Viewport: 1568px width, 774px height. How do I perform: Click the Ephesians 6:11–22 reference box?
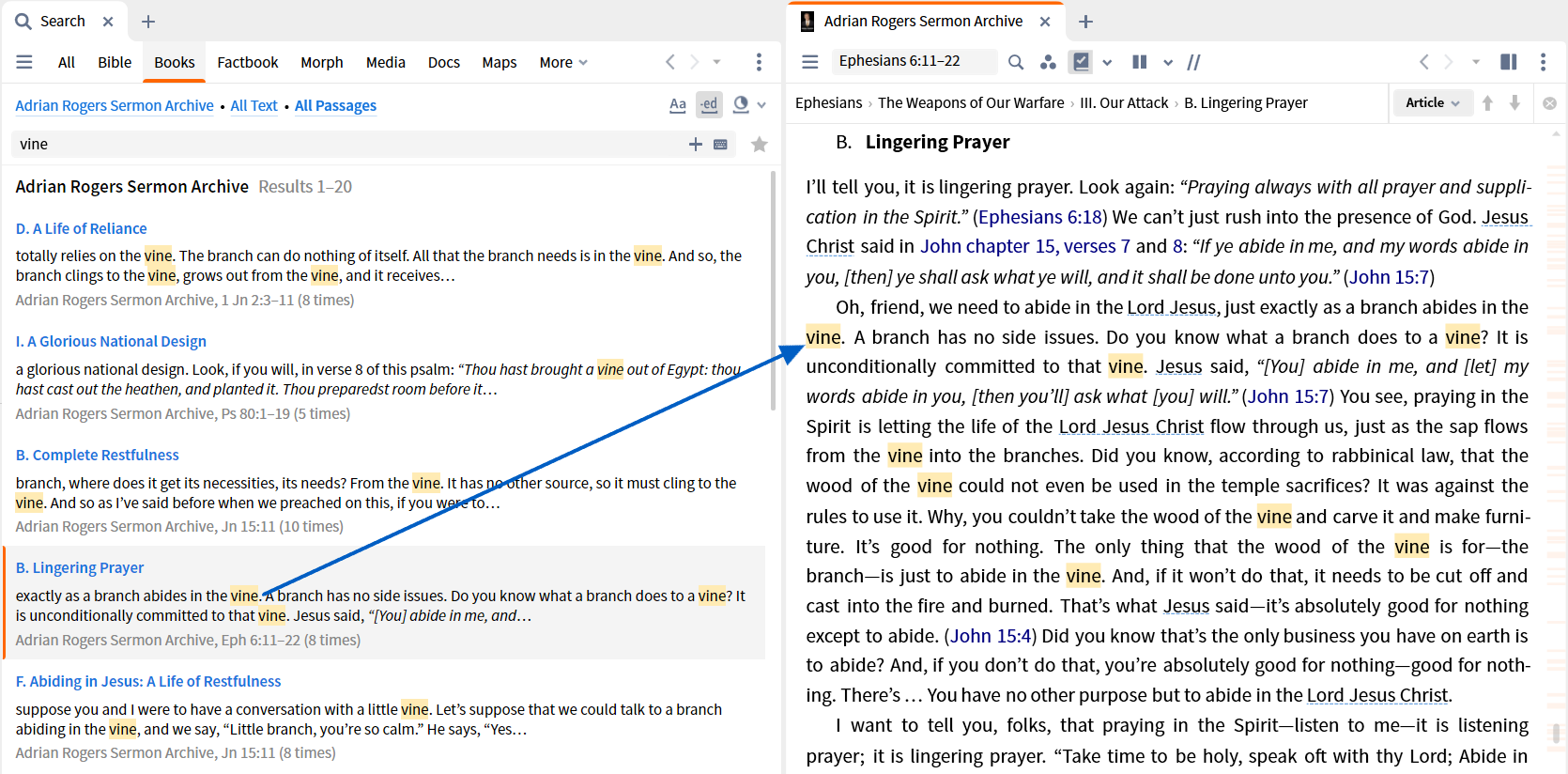pyautogui.click(x=914, y=61)
